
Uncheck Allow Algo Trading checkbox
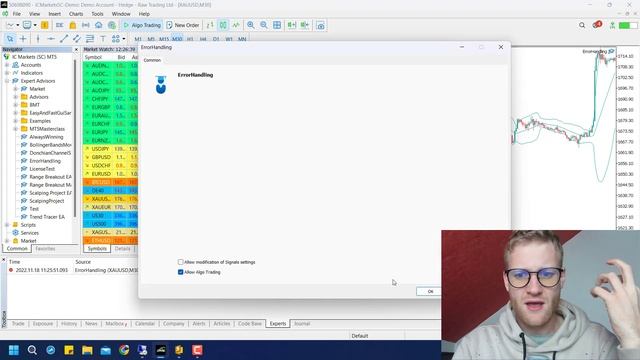(x=180, y=272)
